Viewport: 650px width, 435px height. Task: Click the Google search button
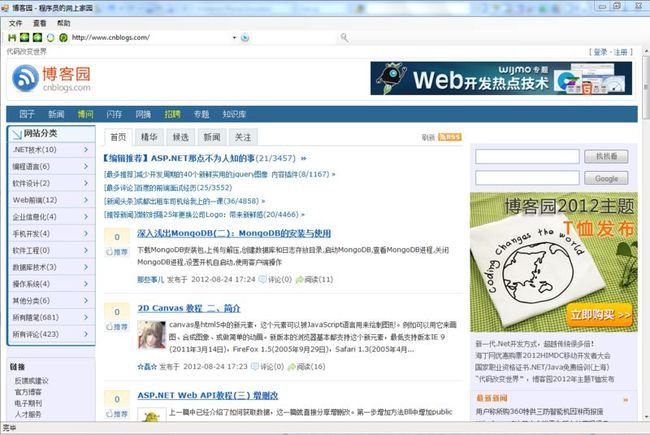606,178
